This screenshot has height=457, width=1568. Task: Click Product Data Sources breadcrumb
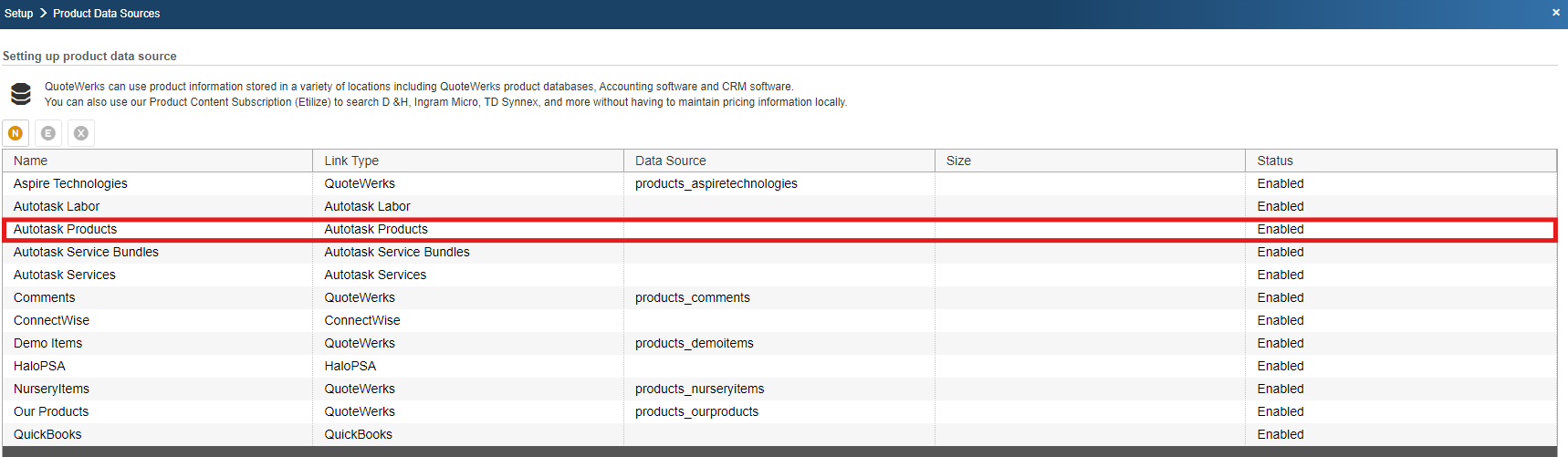[106, 14]
